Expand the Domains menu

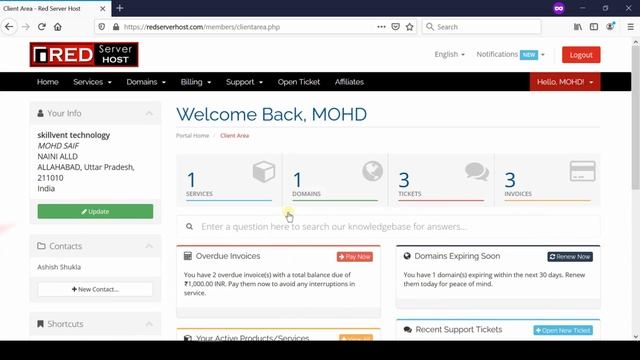point(146,82)
